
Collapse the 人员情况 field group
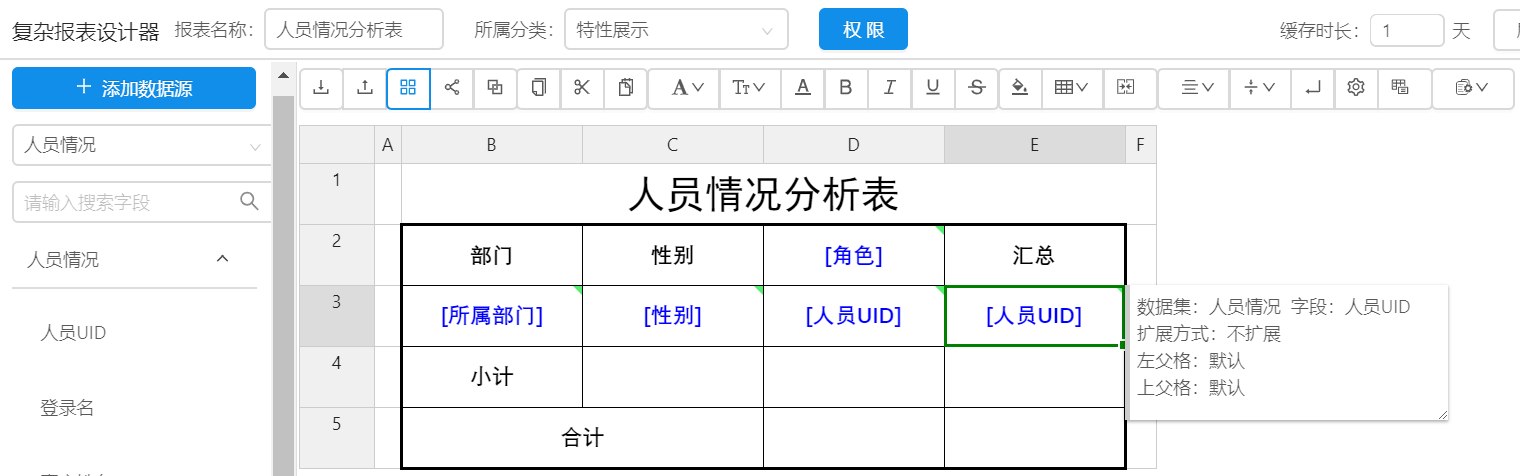point(223,260)
